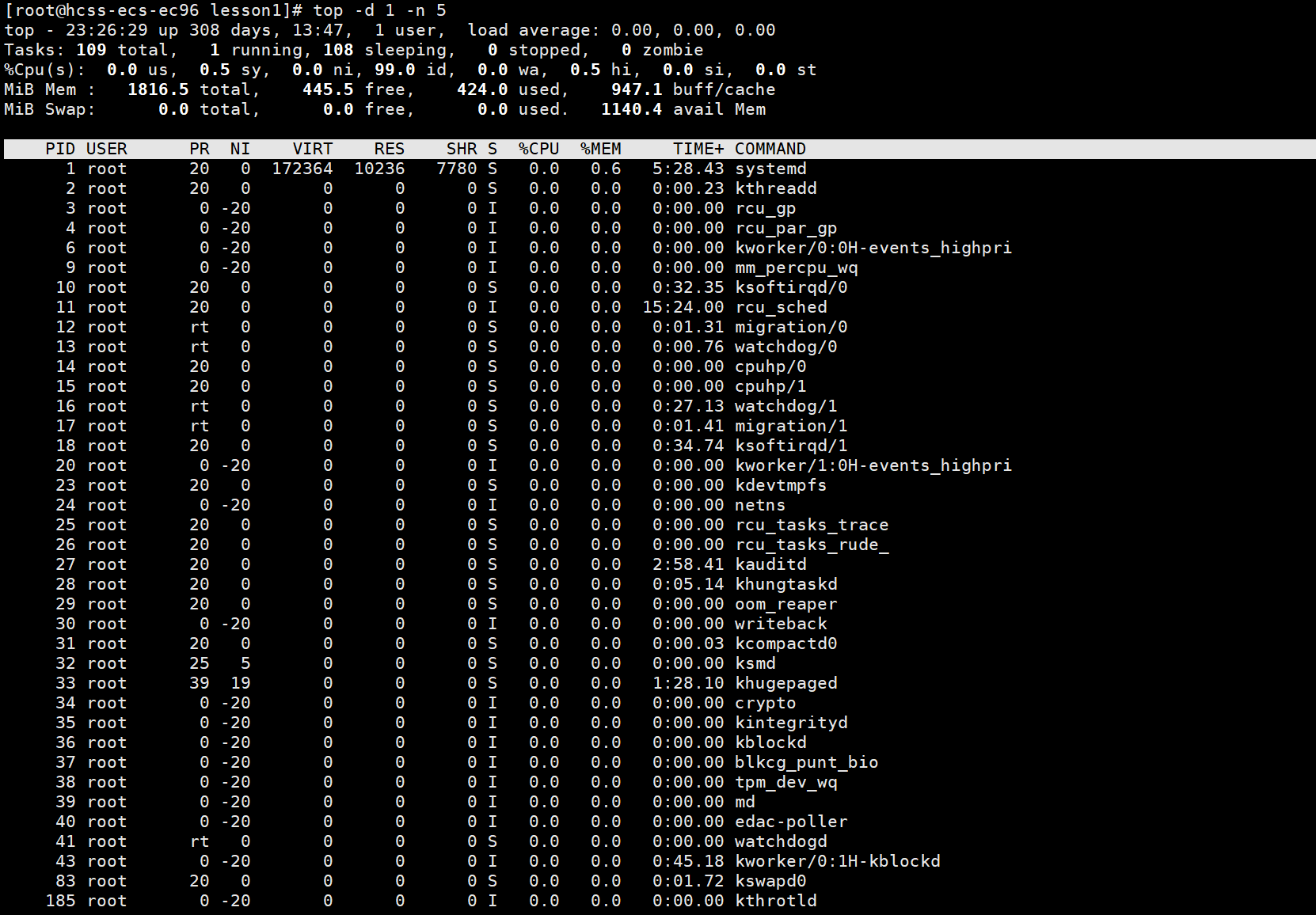Select the kintegrityd process name
The width and height of the screenshot is (1316, 915).
791,723
